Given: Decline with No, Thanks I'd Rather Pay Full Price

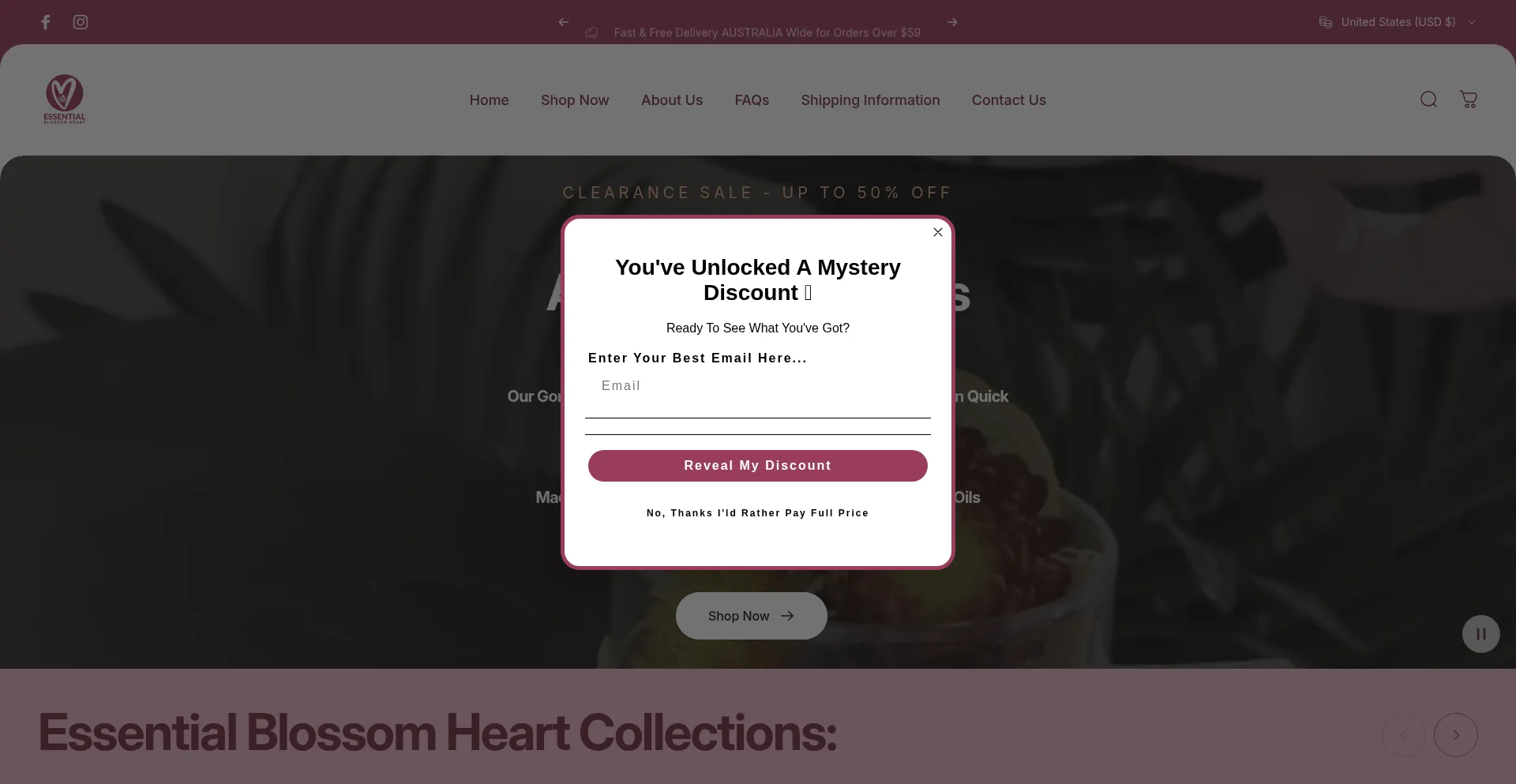Looking at the screenshot, I should click(758, 513).
